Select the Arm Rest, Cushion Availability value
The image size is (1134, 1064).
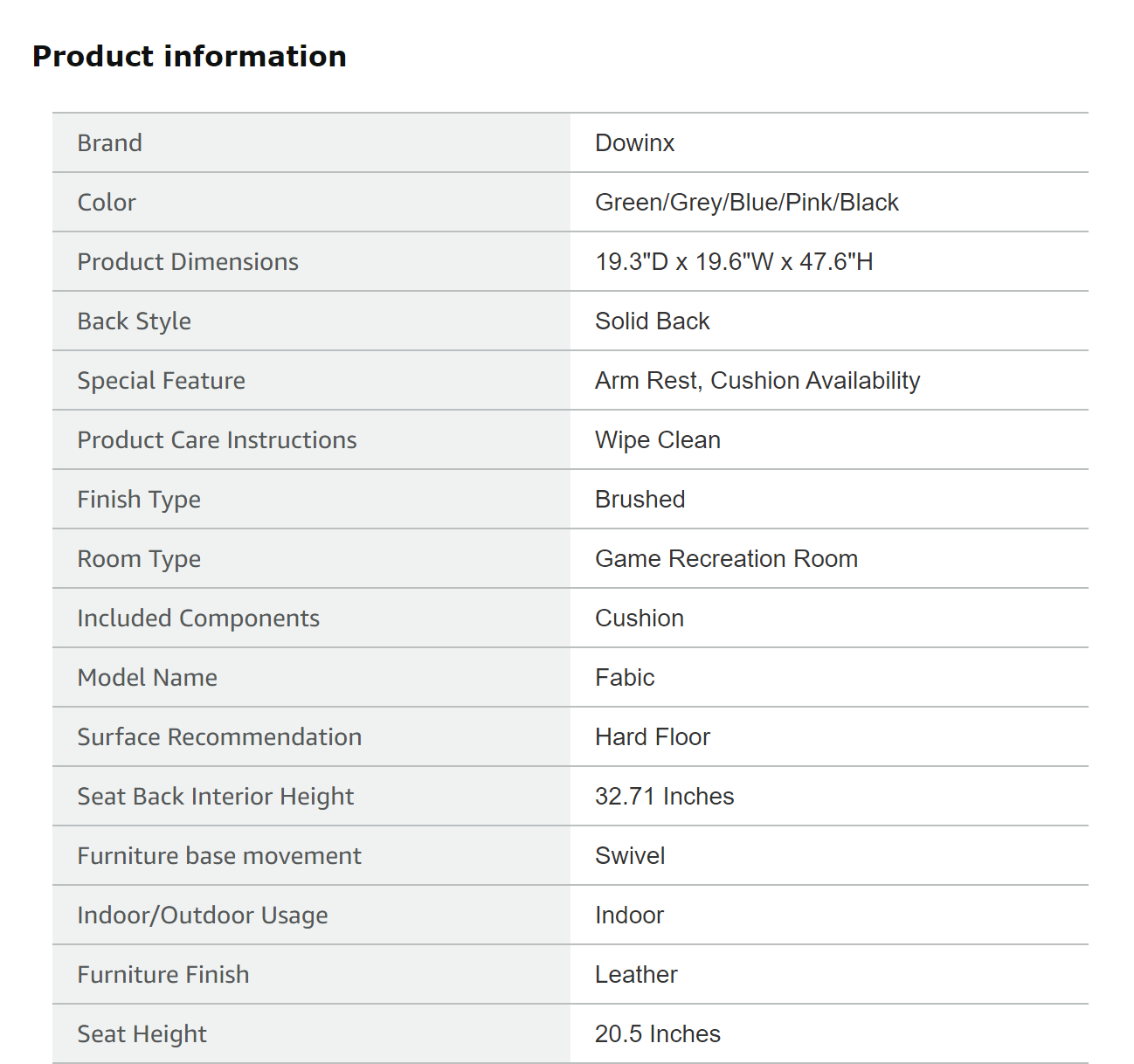pos(757,381)
